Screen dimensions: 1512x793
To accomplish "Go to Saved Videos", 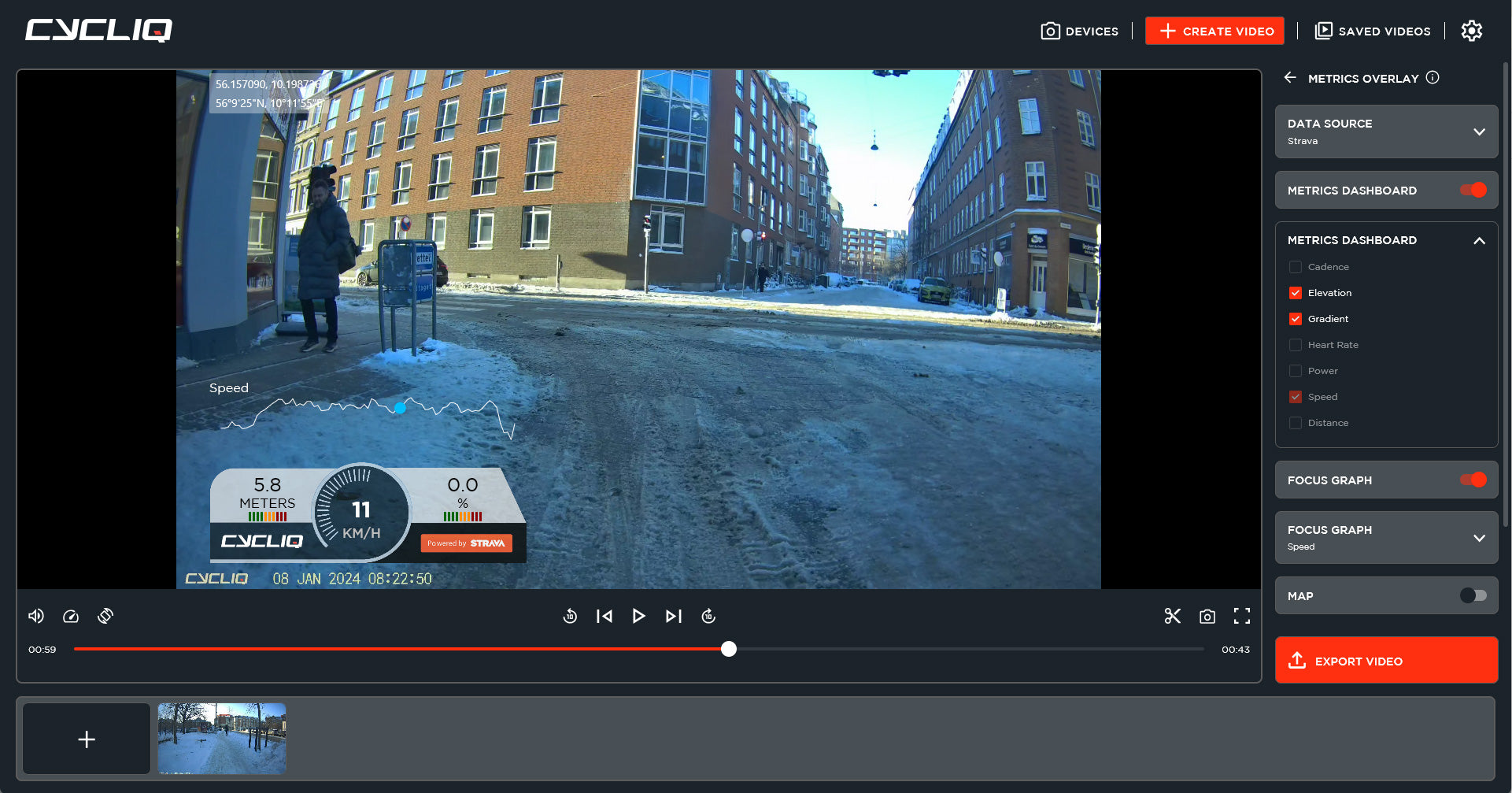I will pyautogui.click(x=1373, y=31).
